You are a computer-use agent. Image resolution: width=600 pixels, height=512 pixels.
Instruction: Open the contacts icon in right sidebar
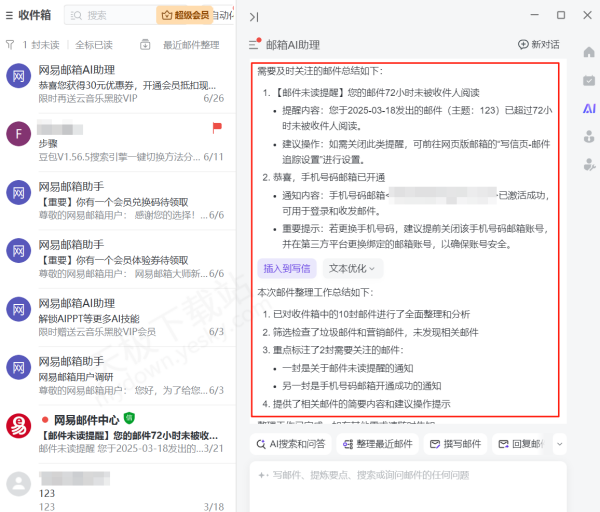(x=589, y=136)
